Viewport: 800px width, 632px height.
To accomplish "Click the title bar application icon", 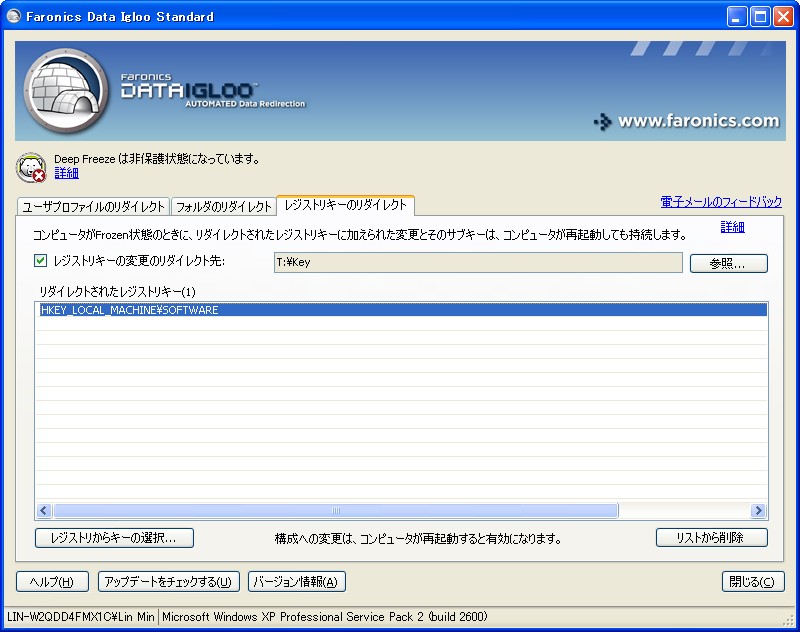I will pos(14,16).
